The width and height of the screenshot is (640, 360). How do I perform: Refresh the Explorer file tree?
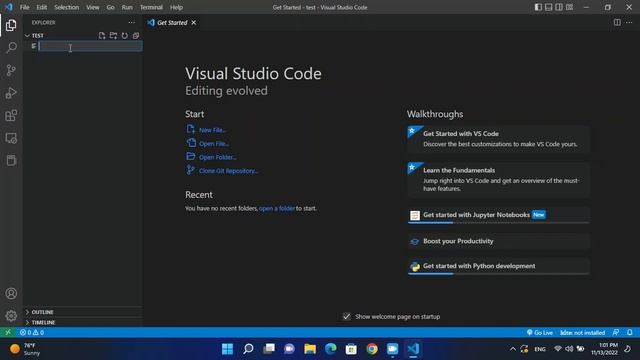click(x=124, y=36)
